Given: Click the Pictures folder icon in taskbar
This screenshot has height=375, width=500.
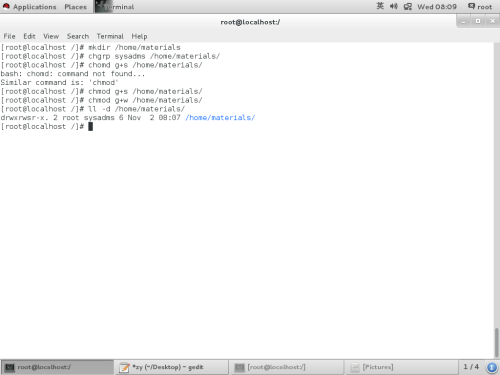Looking at the screenshot, I should (355, 367).
